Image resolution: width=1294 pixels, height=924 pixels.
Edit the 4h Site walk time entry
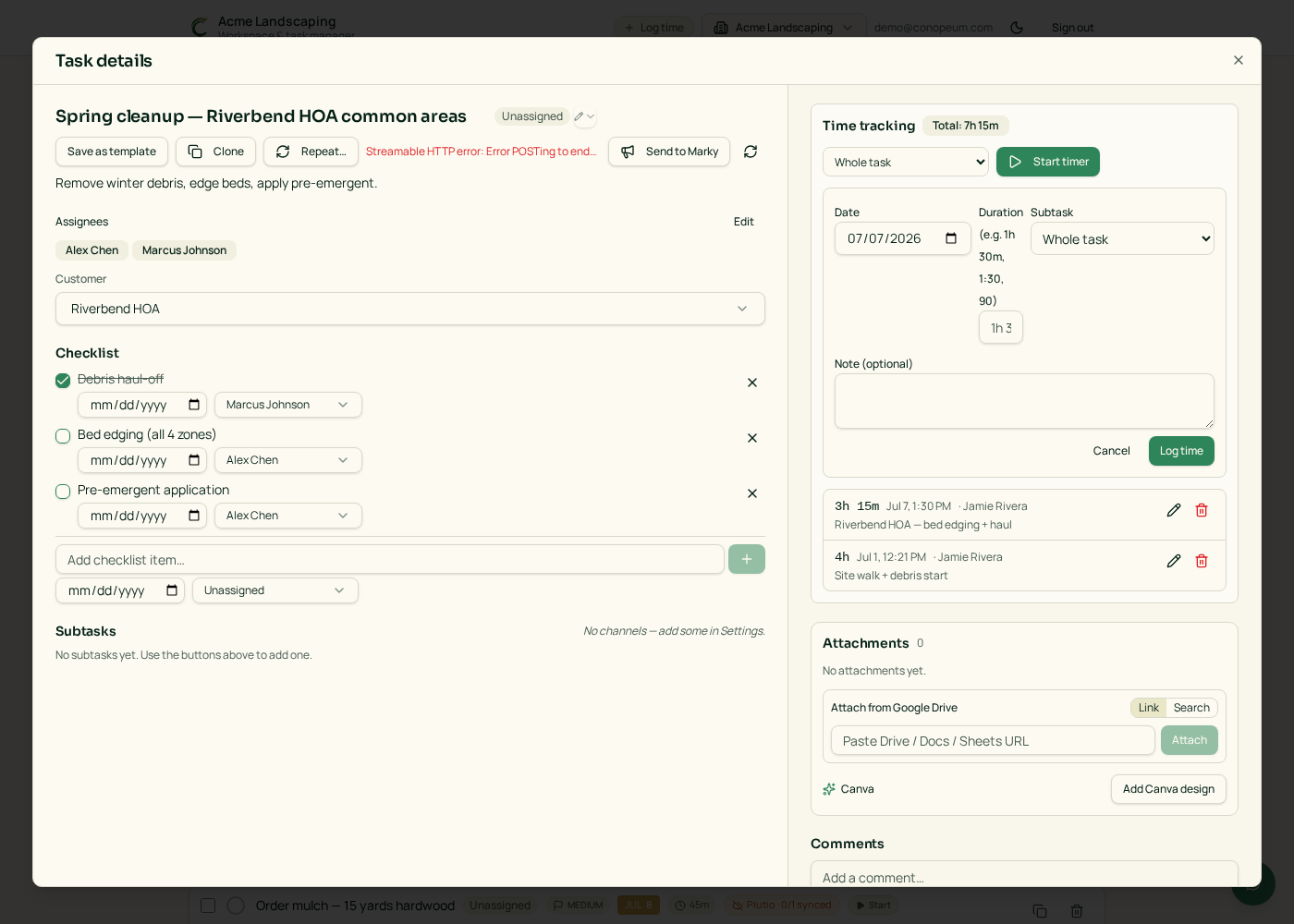click(1174, 561)
